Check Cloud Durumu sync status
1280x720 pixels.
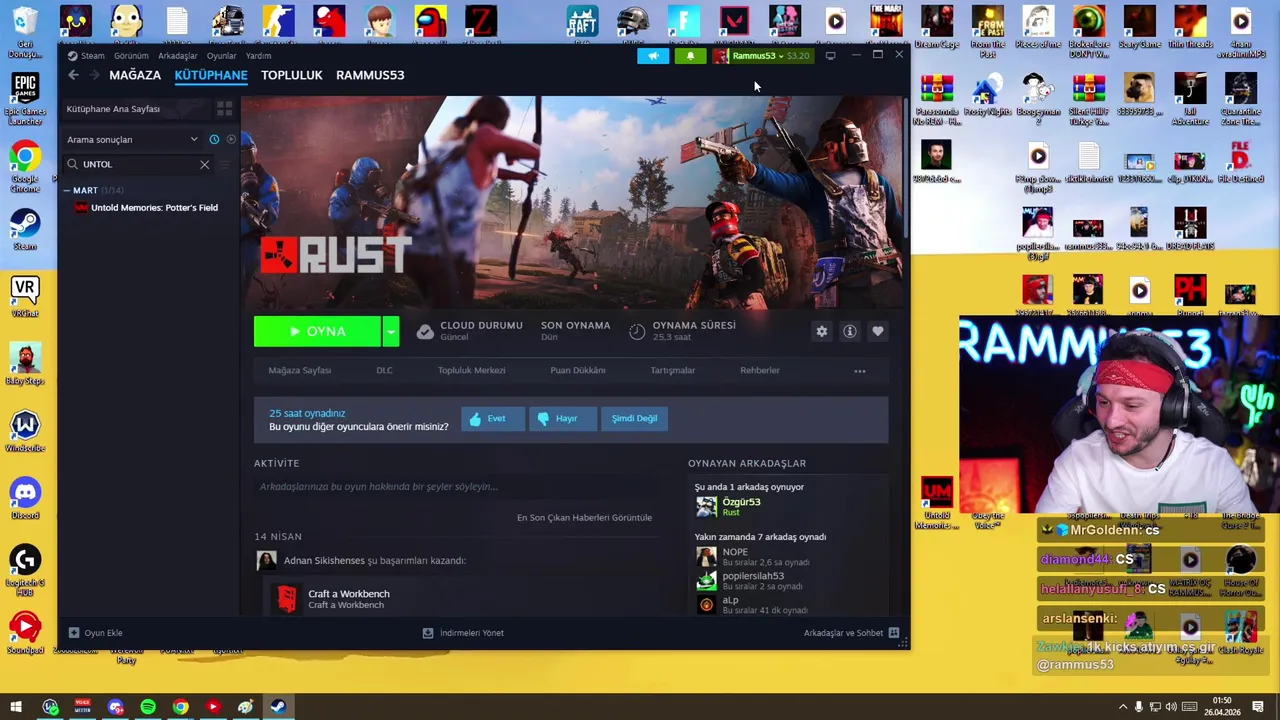pyautogui.click(x=469, y=330)
